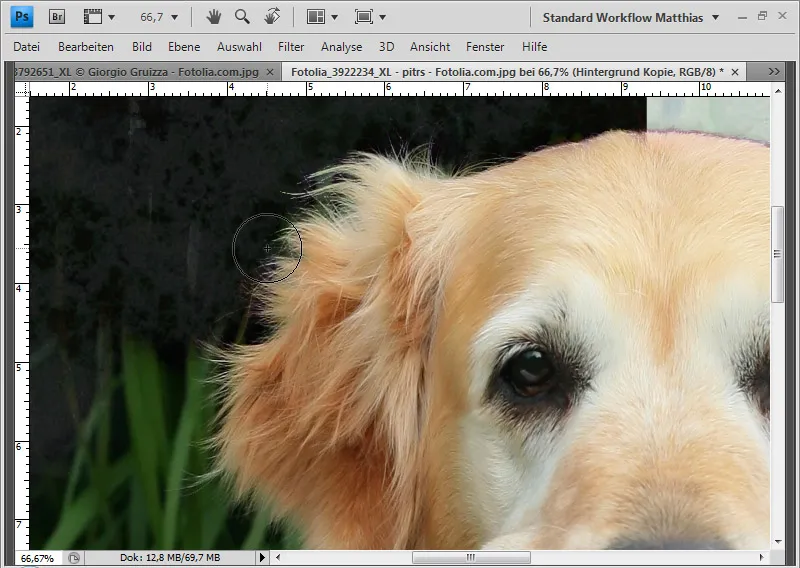Open the Ansicht menu
Screen dimensions: 800x568
pyautogui.click(x=430, y=47)
